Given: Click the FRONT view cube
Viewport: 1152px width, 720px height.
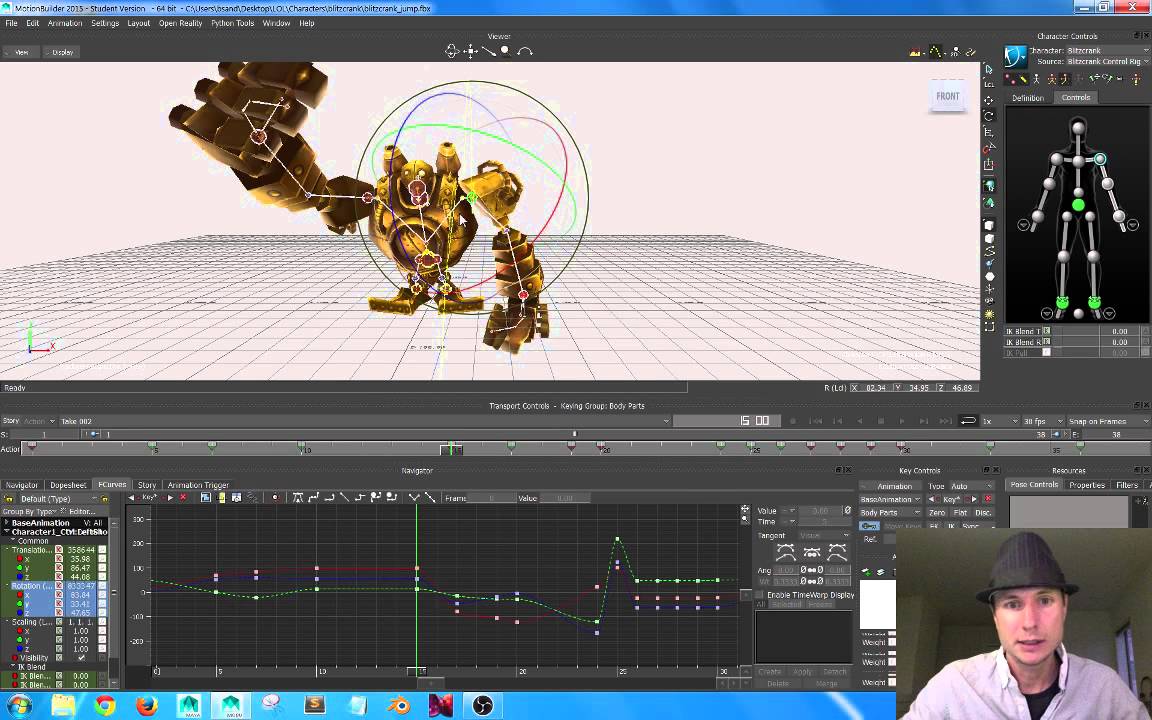Looking at the screenshot, I should point(947,96).
